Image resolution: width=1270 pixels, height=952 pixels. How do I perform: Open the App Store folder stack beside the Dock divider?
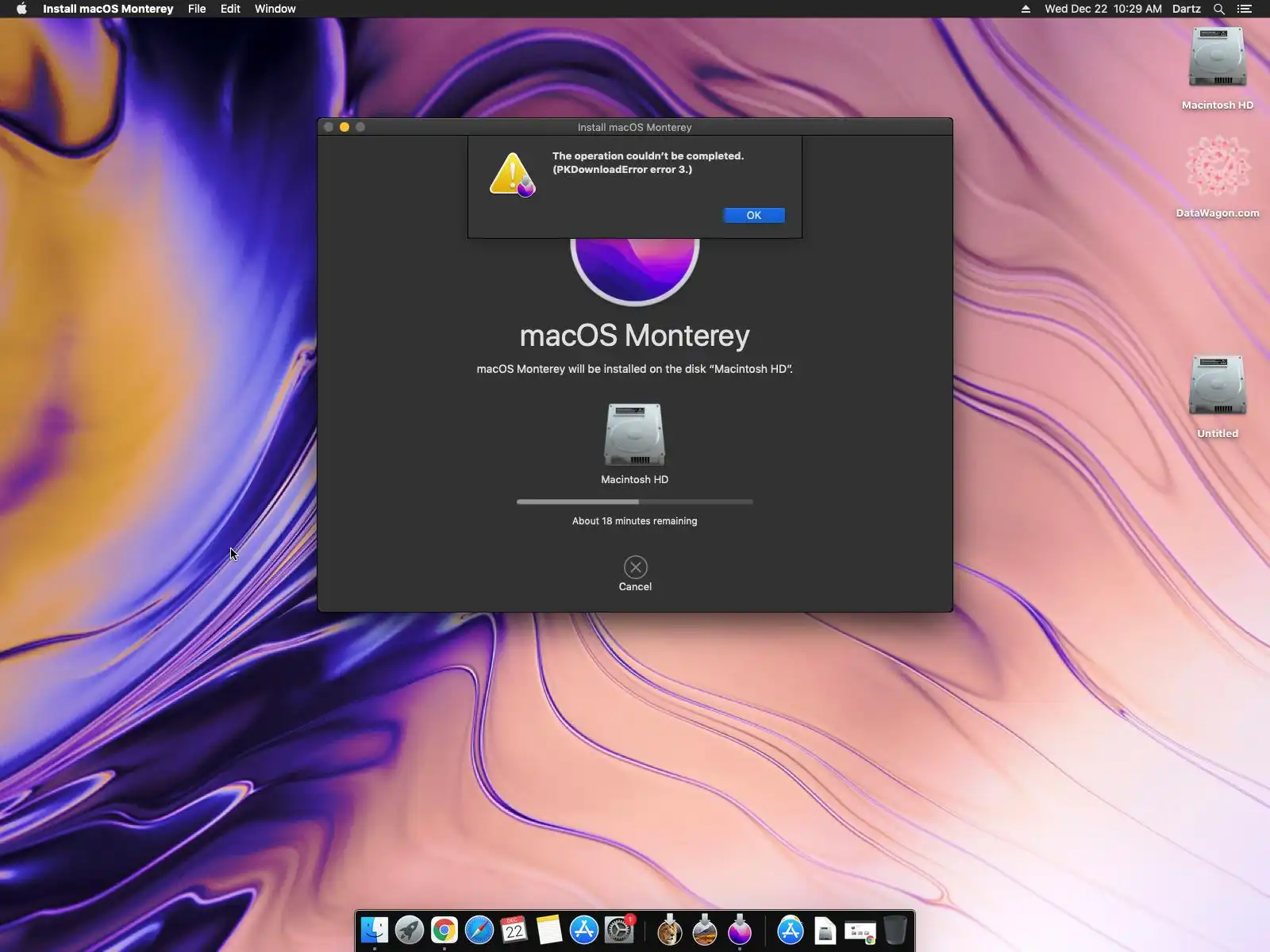point(791,930)
